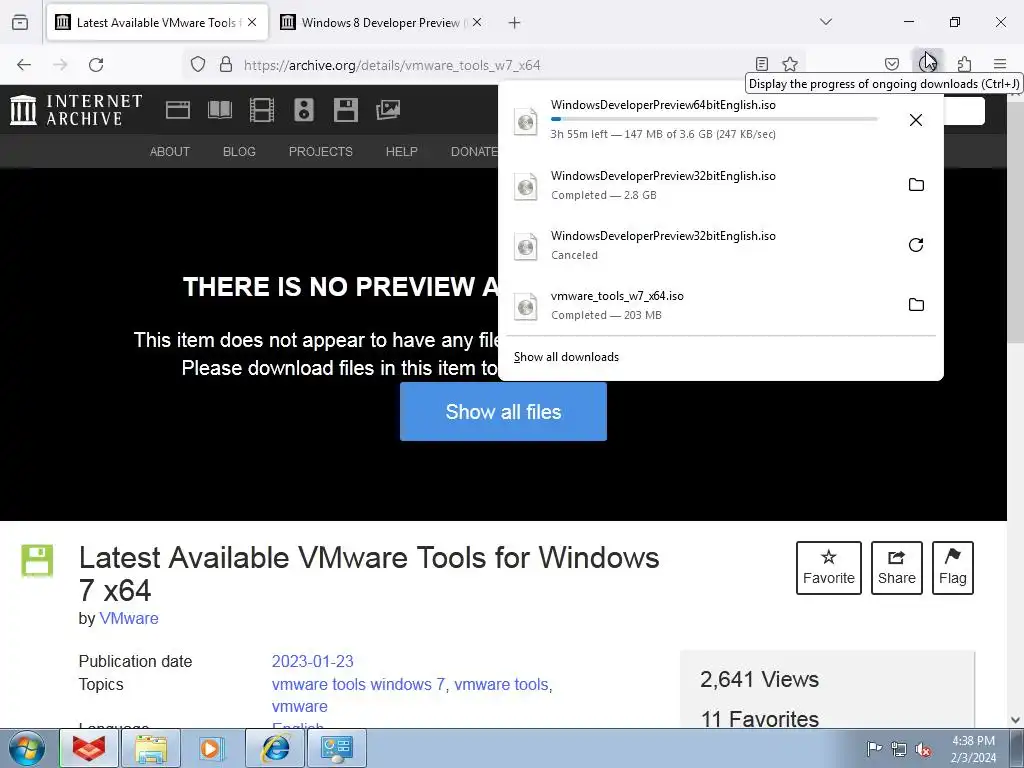The image size is (1024, 768).
Task: Open the Windows Start button
Action: pyautogui.click(x=27, y=748)
